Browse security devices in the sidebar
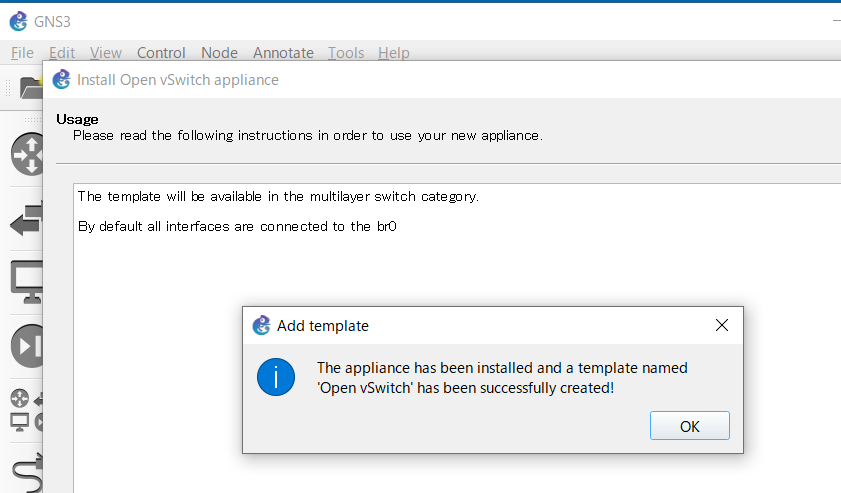 tap(26, 346)
